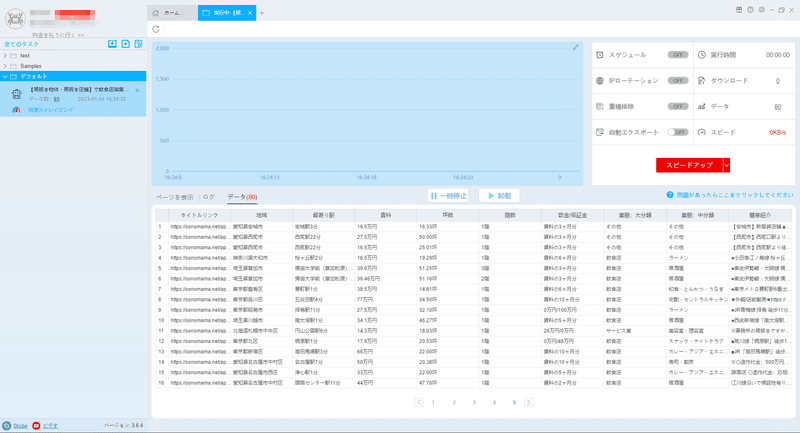Screen dimensions: 800x433
Task: Select the データ(80) tab
Action: click(242, 197)
